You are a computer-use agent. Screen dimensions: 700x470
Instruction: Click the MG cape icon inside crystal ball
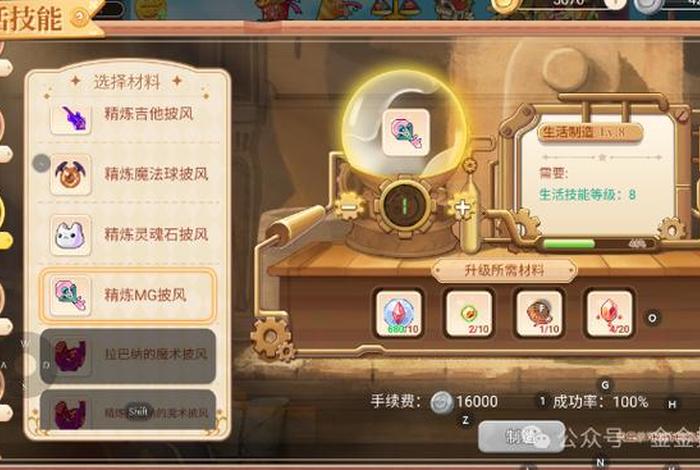click(406, 133)
